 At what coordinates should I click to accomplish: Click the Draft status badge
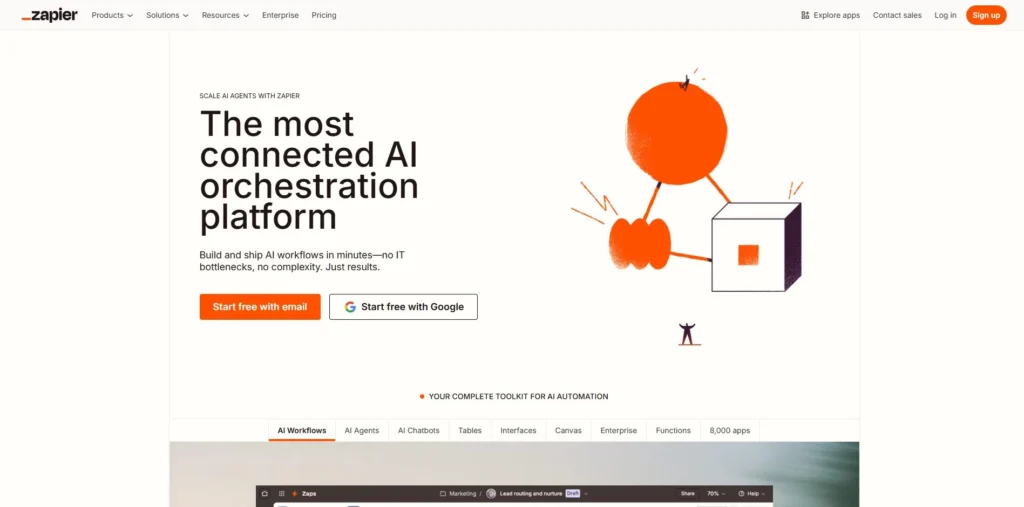pos(573,494)
